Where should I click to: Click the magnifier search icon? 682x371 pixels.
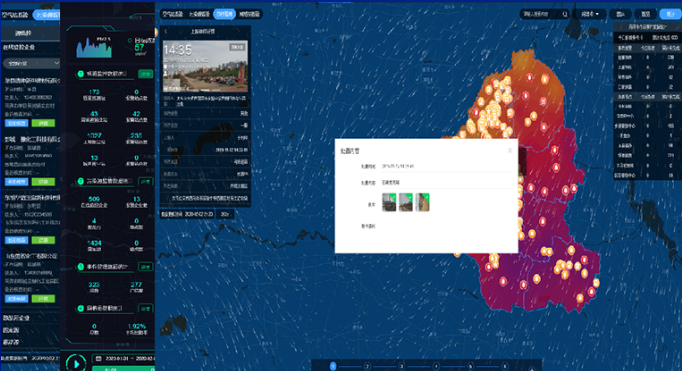pos(565,14)
